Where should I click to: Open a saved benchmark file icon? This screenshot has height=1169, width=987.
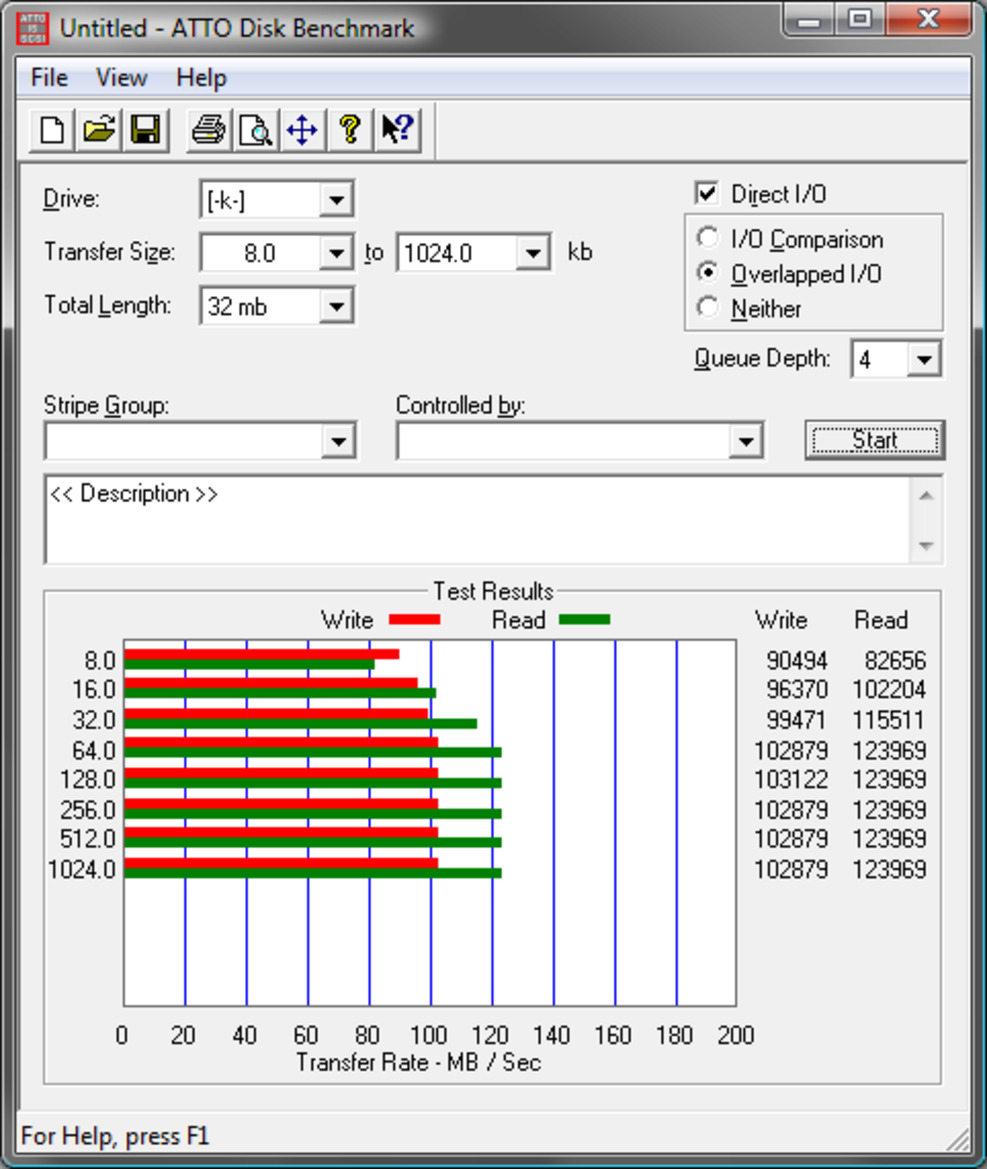[x=98, y=130]
